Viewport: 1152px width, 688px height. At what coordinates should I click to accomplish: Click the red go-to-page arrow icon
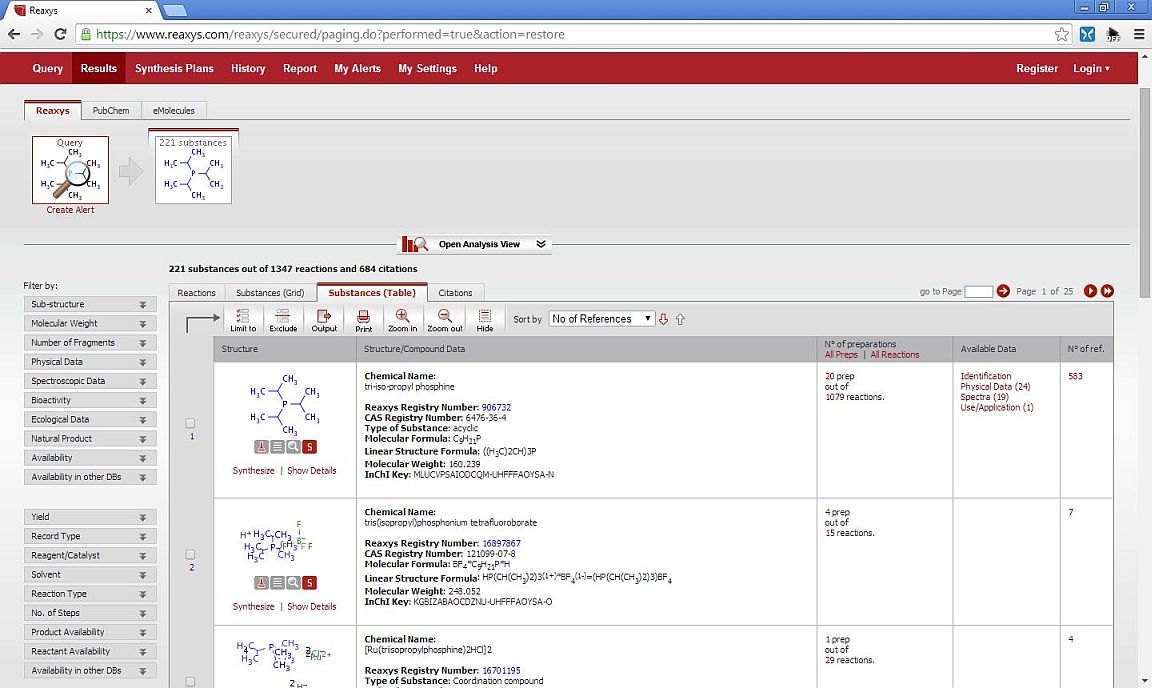coord(1003,291)
